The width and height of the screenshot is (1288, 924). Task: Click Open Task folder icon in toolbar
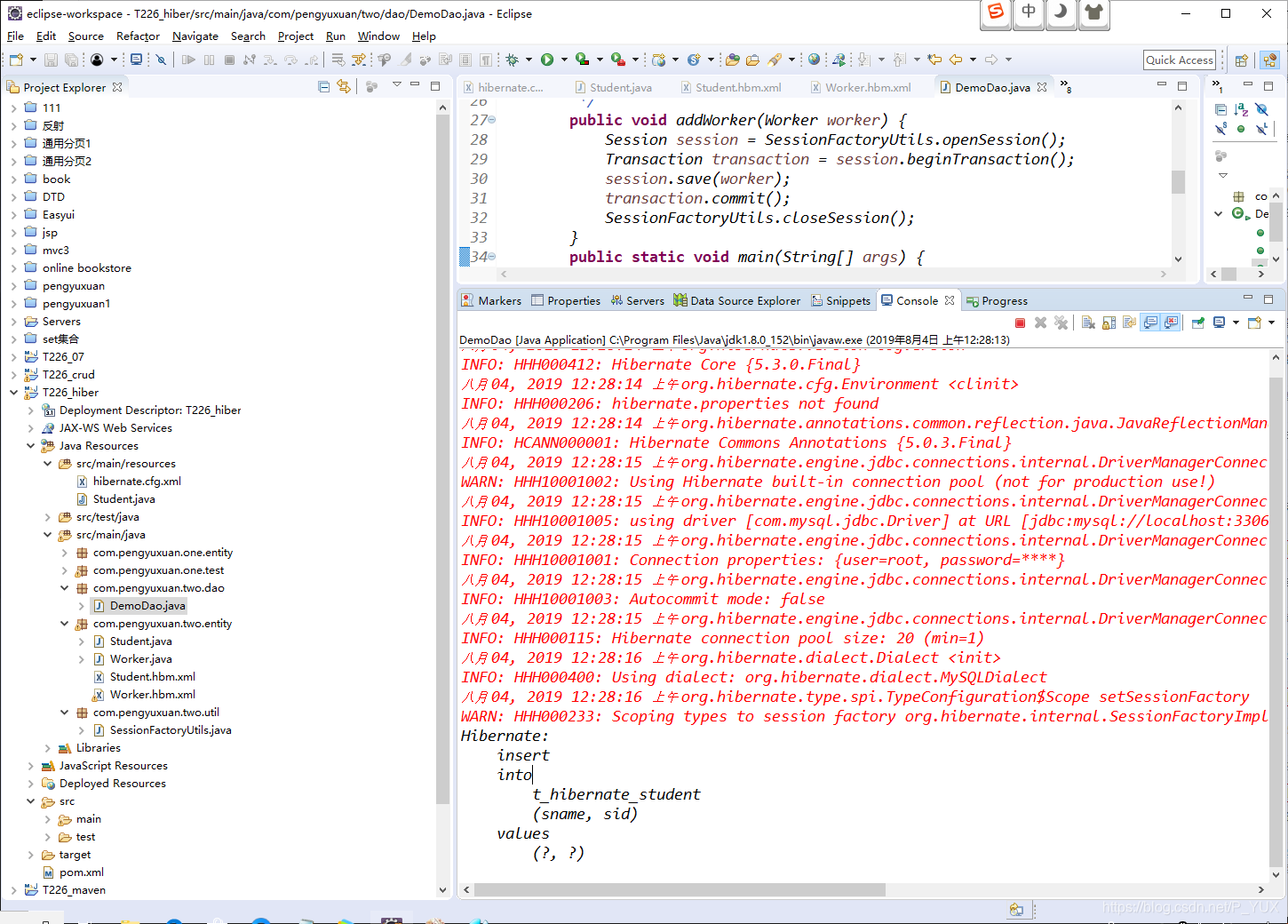(x=752, y=60)
